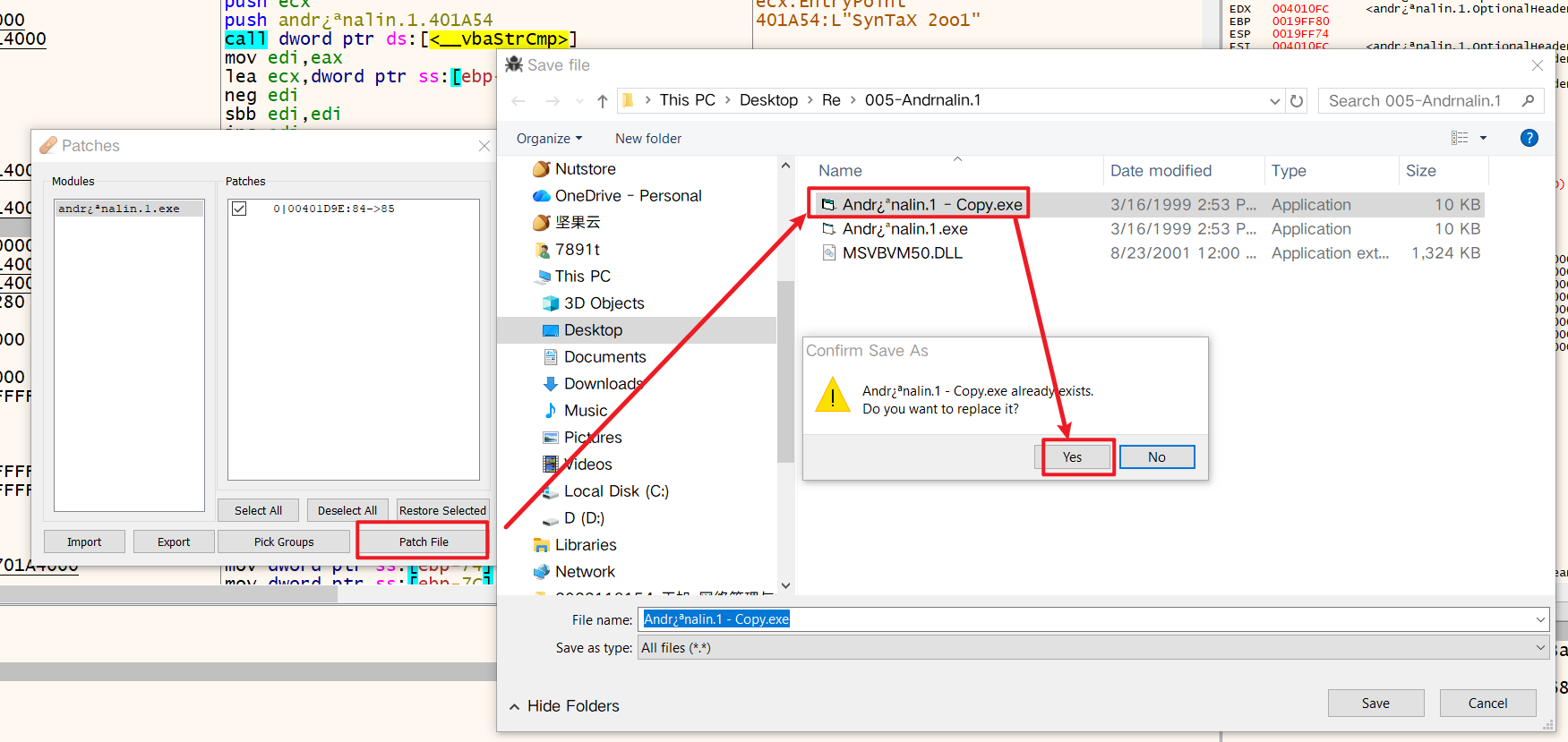The image size is (1568, 742).
Task: Click the debugger horizontal scrollbar thumb
Action: tap(168, 594)
